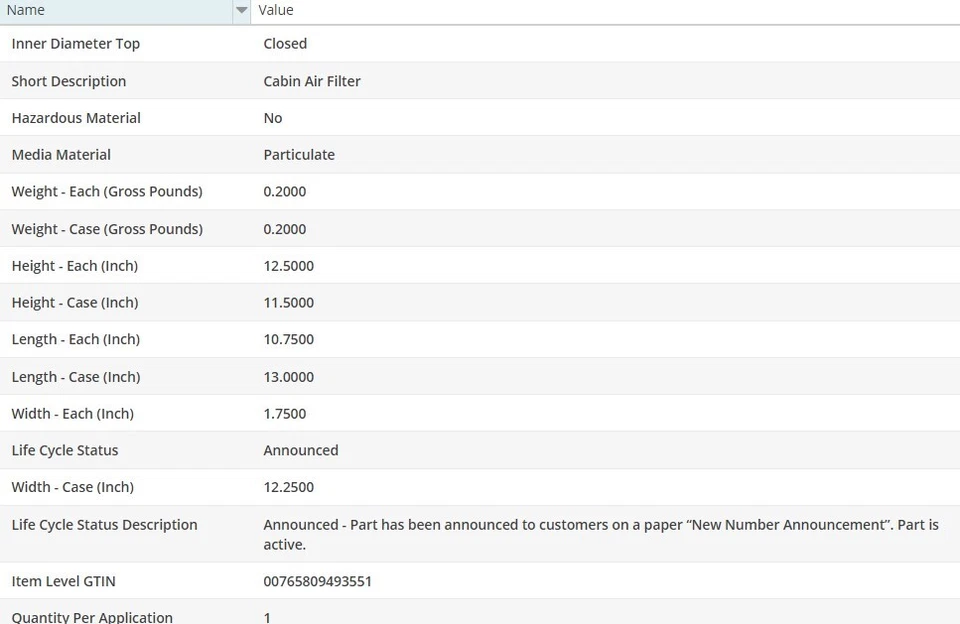Screen dimensions: 960x624
Task: Select the Inner Diameter Top label
Action: click(76, 44)
